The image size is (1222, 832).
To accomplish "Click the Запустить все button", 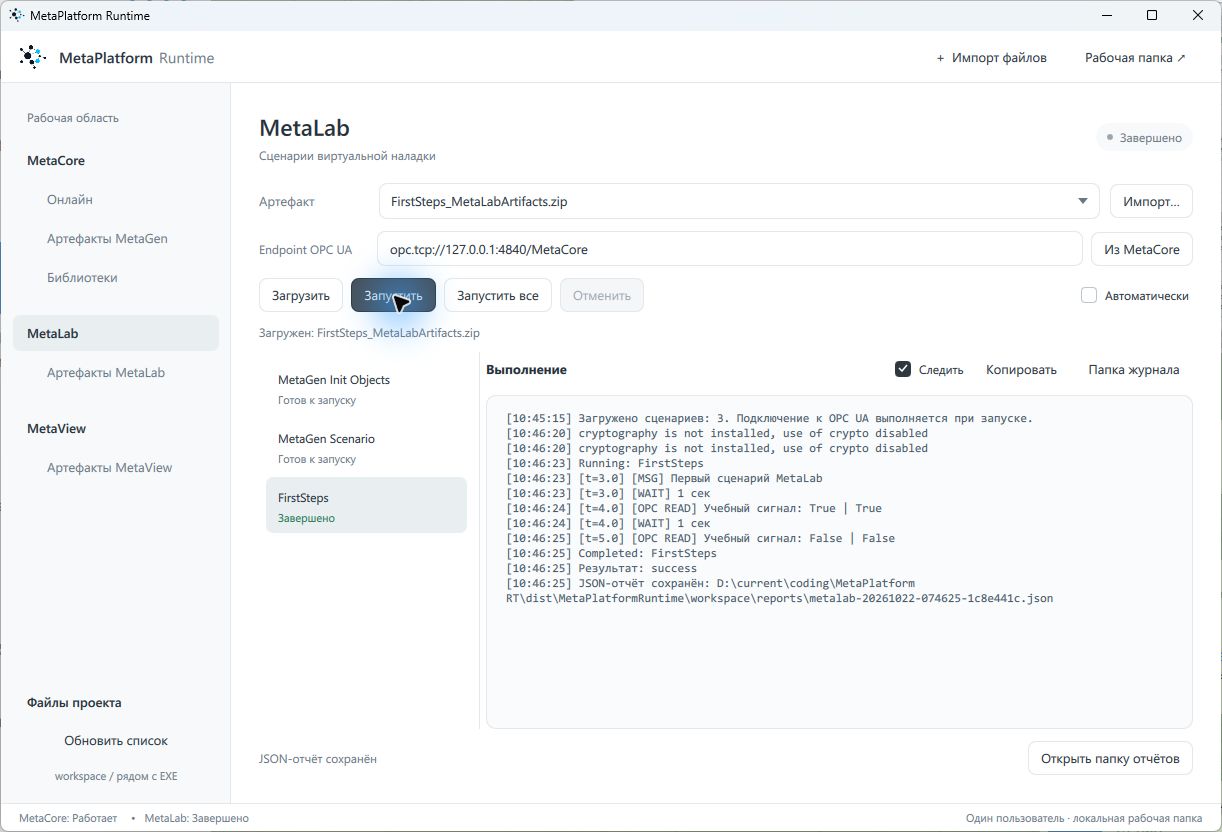I will (x=498, y=295).
